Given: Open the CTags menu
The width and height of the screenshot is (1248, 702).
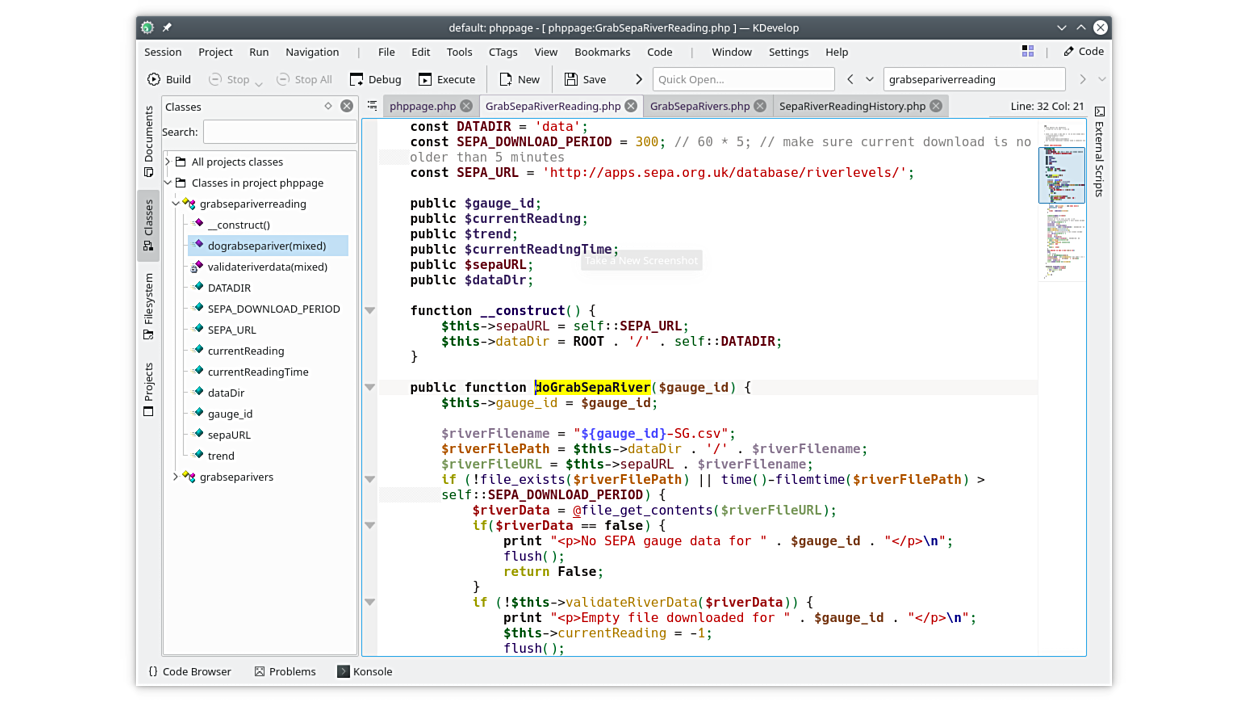Looking at the screenshot, I should pyautogui.click(x=502, y=52).
